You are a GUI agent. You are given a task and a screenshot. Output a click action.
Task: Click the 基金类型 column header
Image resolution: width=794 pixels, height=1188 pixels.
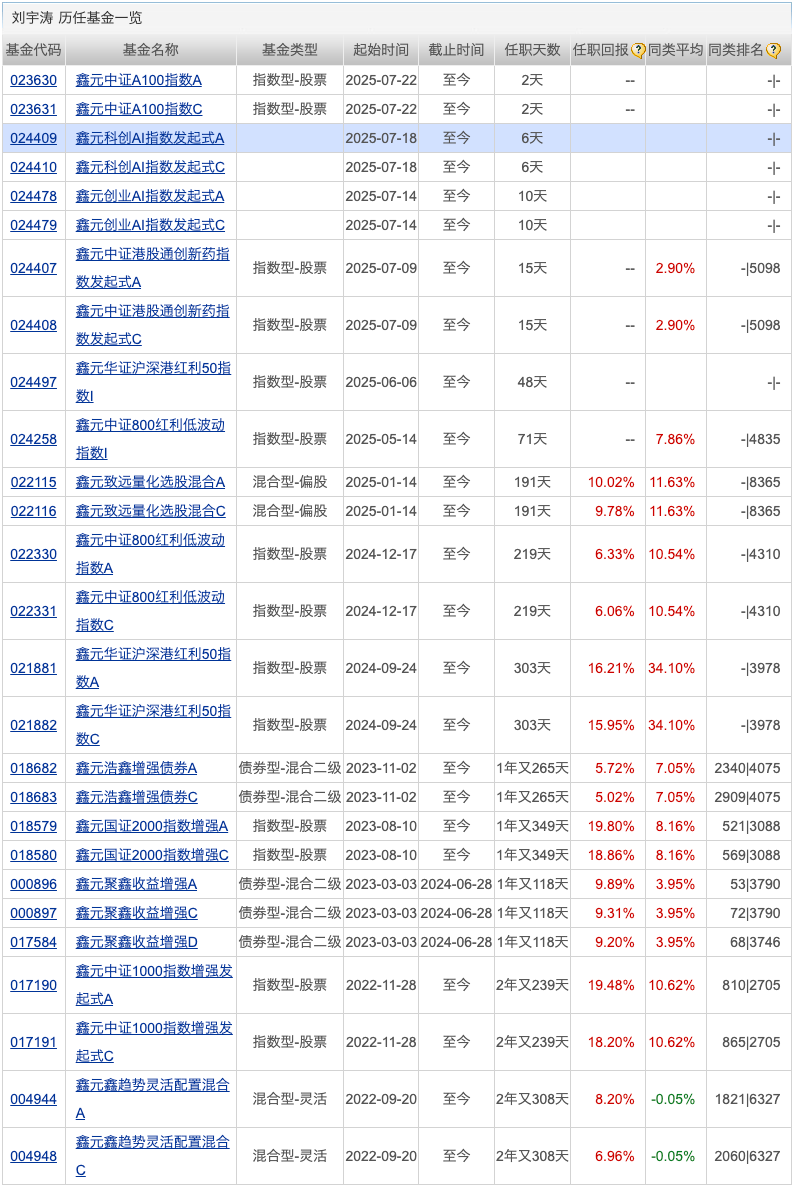[x=289, y=51]
